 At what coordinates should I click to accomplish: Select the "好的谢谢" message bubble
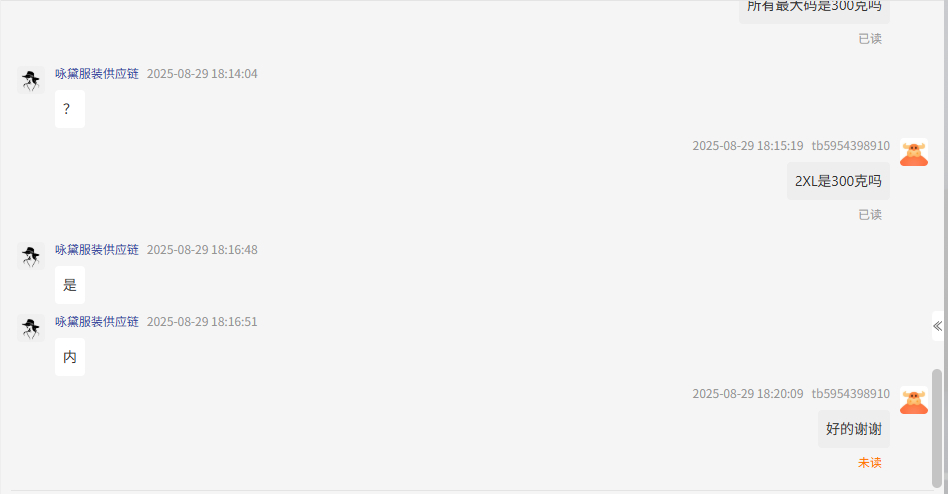click(854, 429)
